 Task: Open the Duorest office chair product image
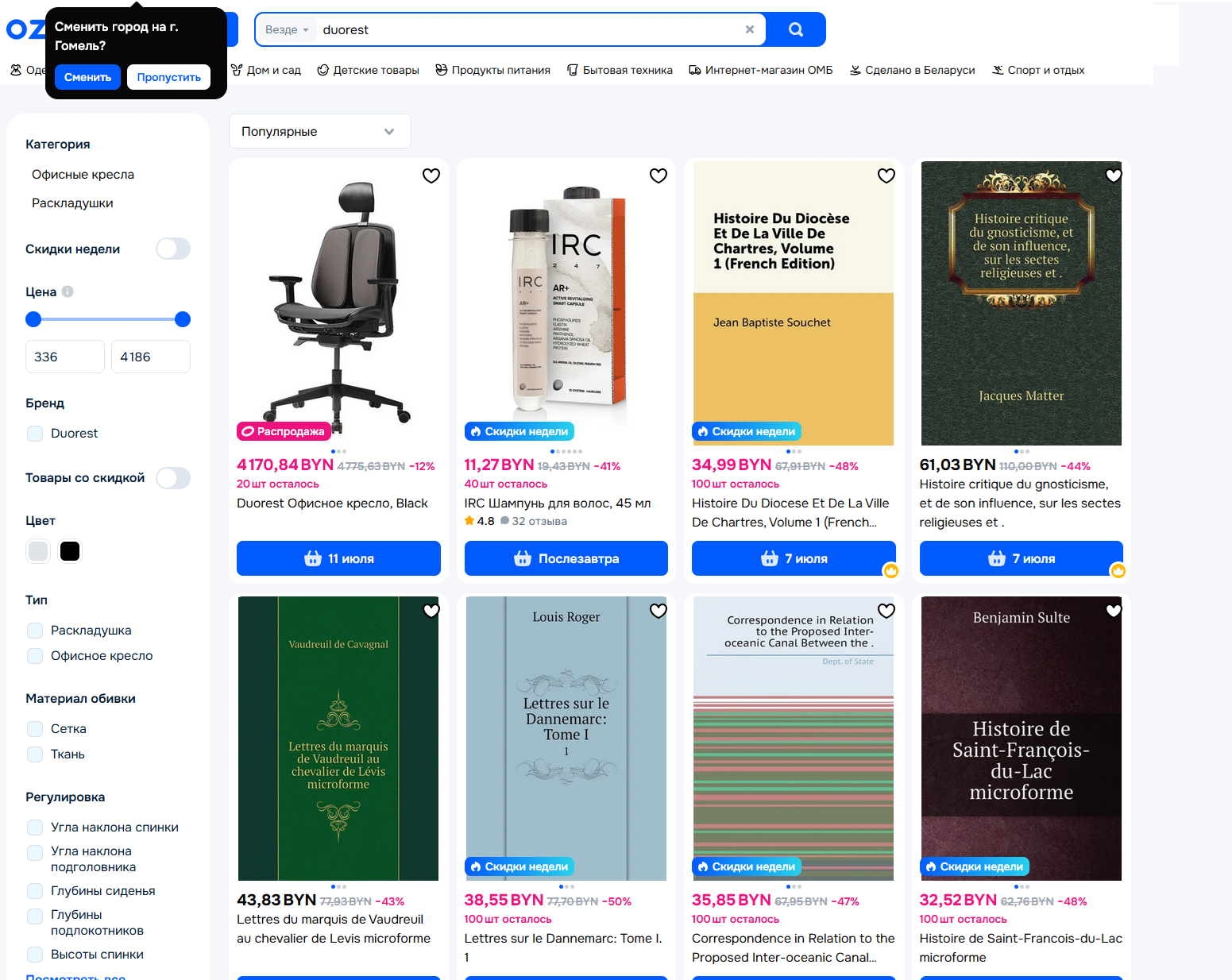[x=338, y=303]
